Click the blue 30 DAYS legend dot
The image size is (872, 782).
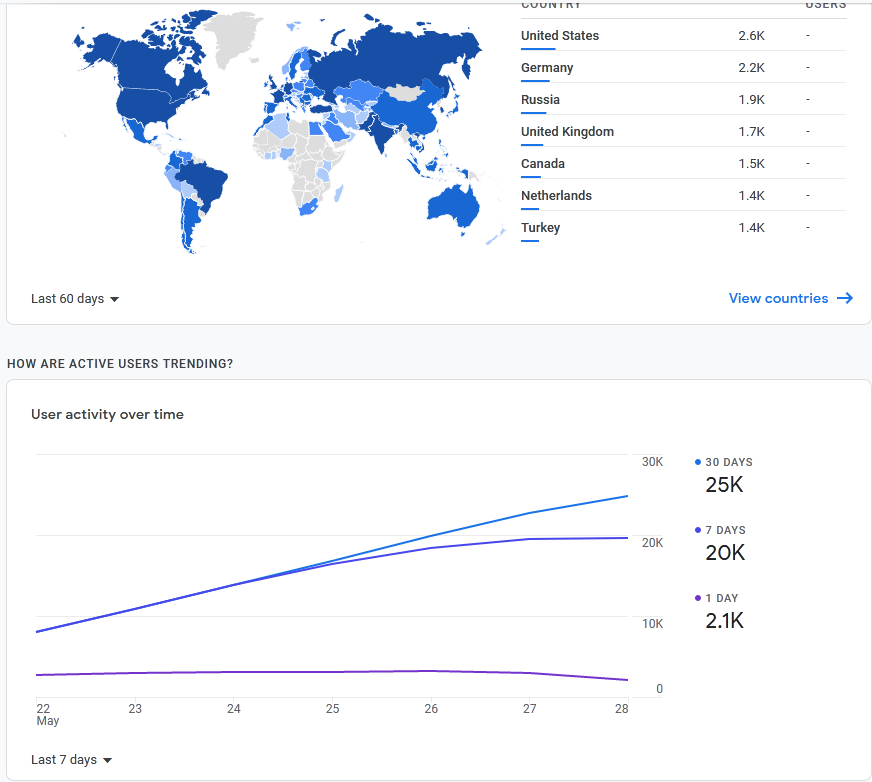pyautogui.click(x=697, y=461)
